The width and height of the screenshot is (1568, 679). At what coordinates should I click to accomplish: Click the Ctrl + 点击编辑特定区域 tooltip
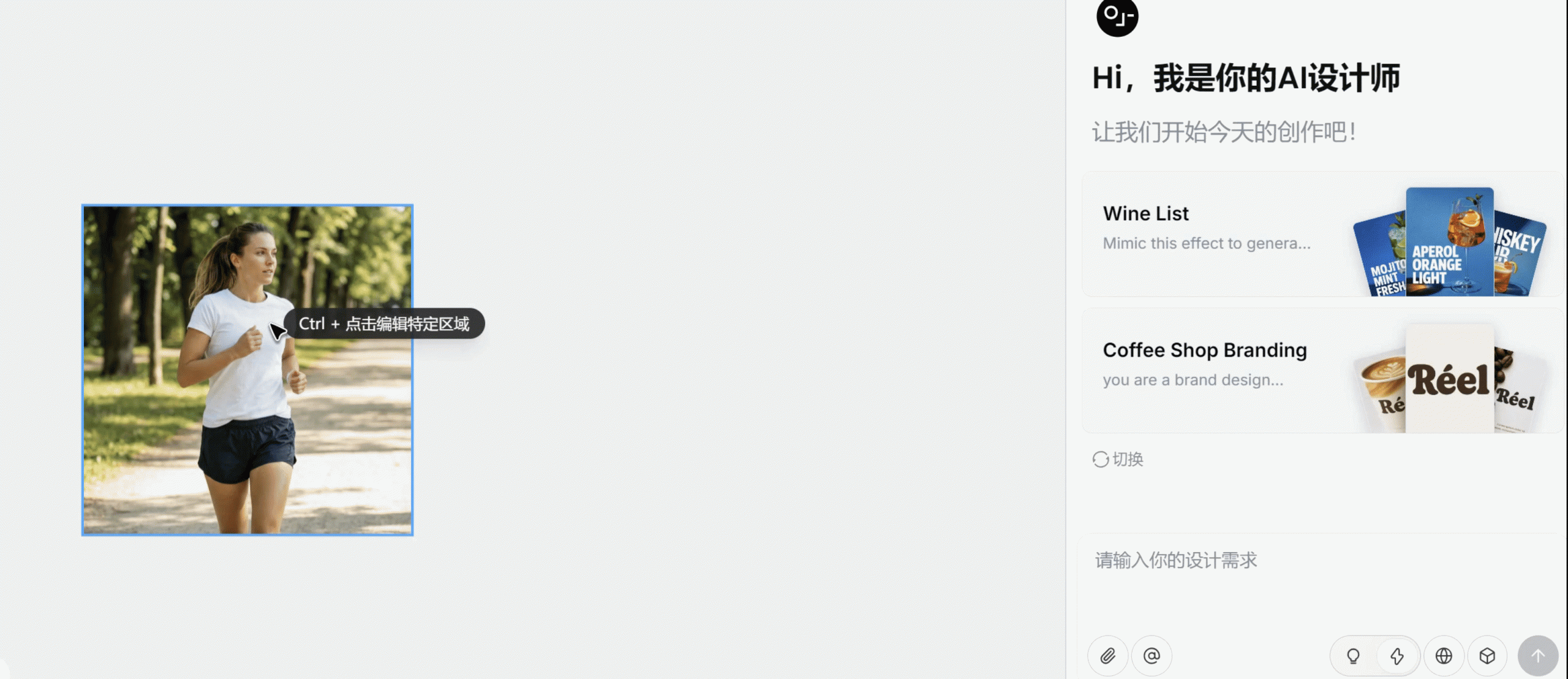coord(384,324)
